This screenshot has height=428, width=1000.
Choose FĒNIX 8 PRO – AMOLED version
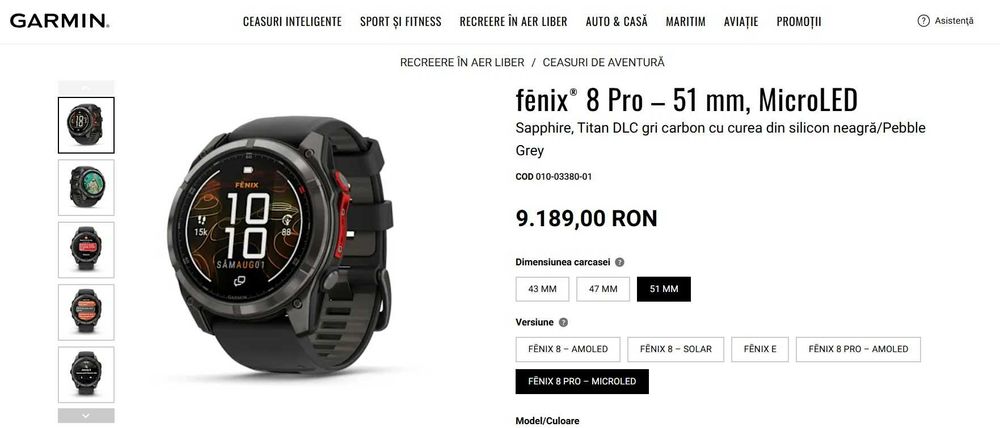point(858,350)
